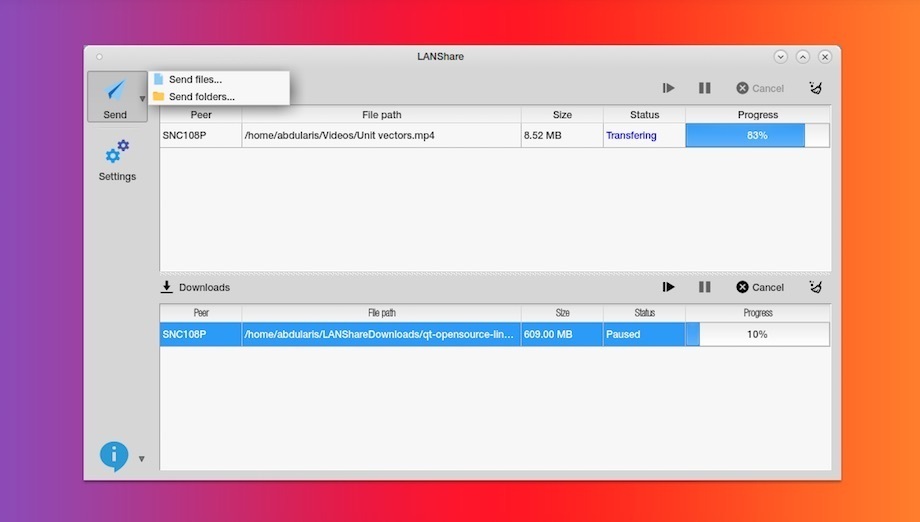Image resolution: width=920 pixels, height=522 pixels.
Task: Cancel the upload in the upper toolbar
Action: (x=760, y=88)
